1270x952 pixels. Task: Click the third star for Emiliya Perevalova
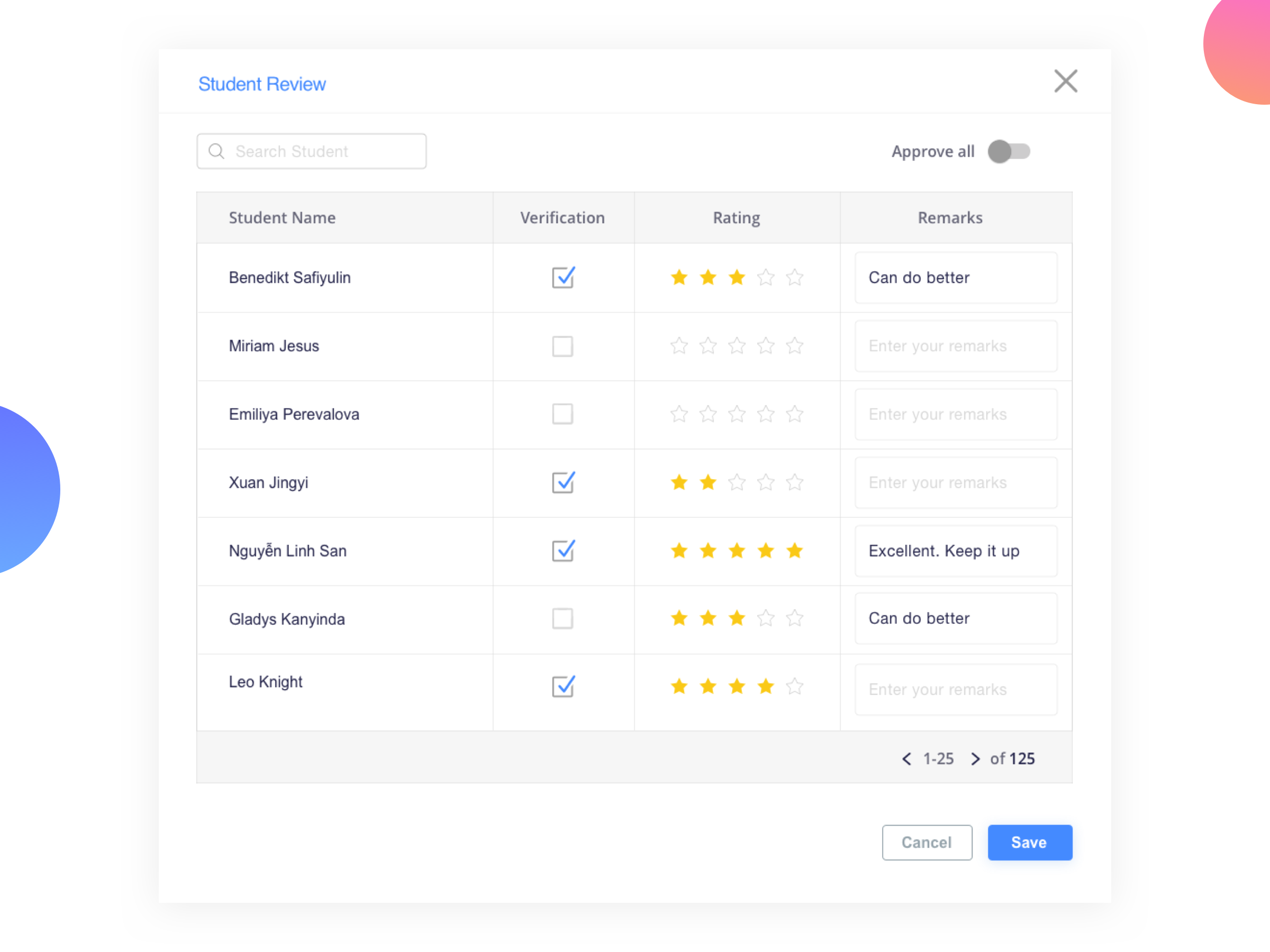tap(737, 414)
